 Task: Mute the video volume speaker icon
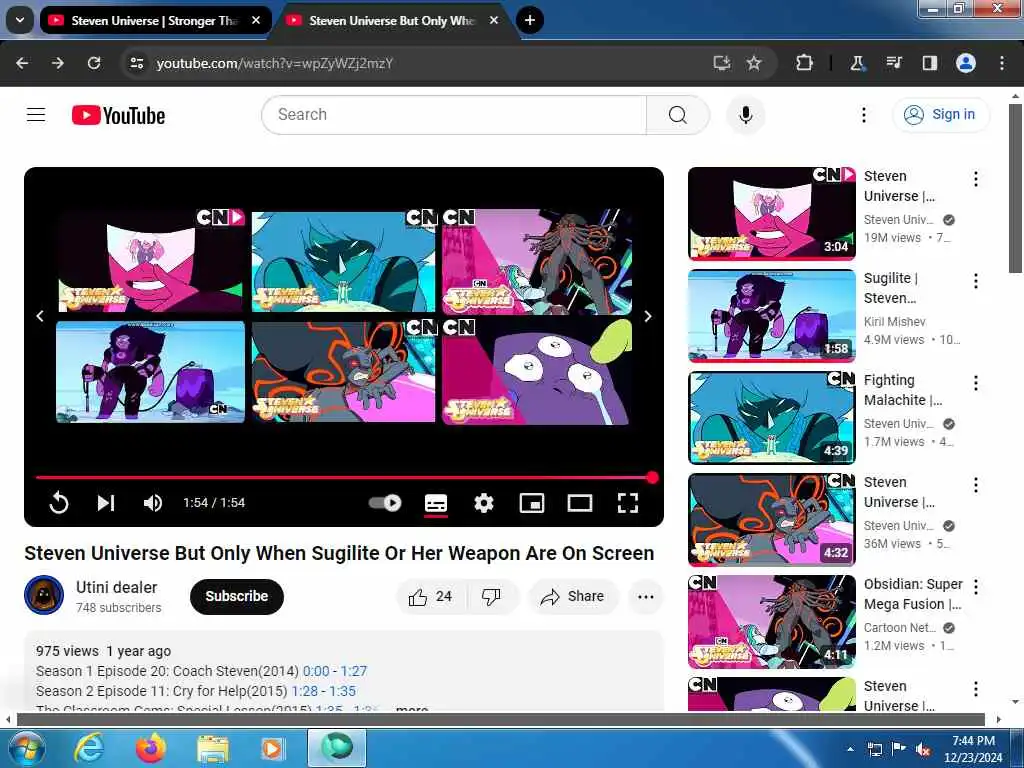click(152, 503)
